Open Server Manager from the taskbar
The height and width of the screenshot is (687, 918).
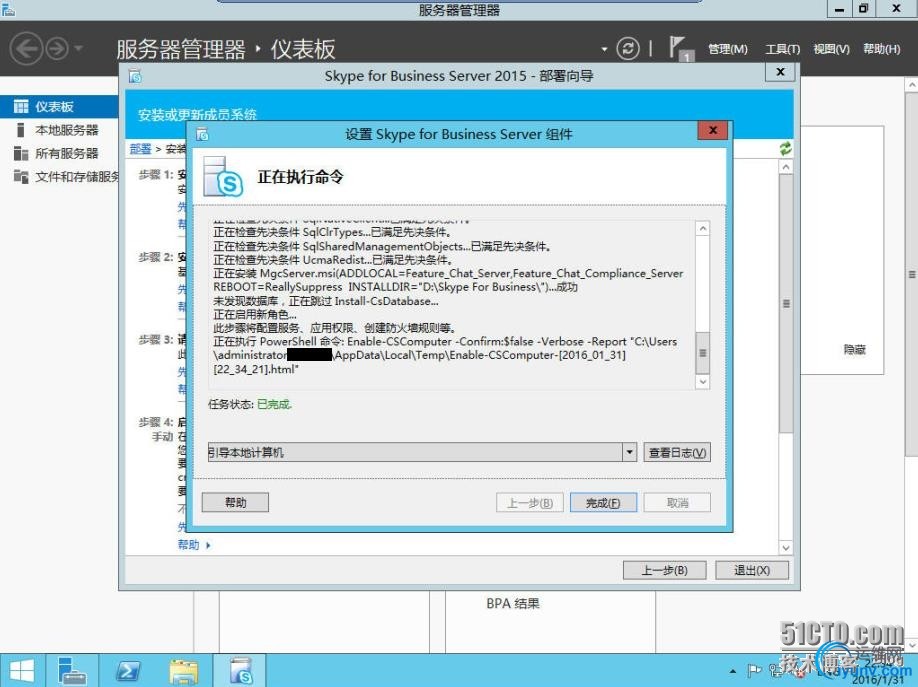point(73,671)
